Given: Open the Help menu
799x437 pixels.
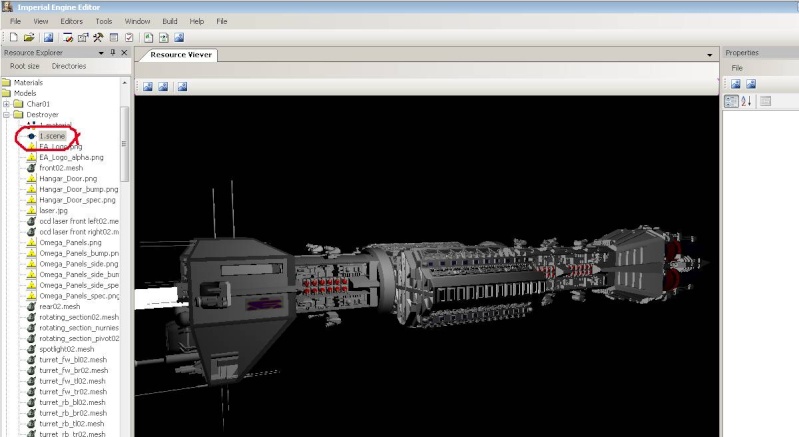Looking at the screenshot, I should pyautogui.click(x=197, y=21).
